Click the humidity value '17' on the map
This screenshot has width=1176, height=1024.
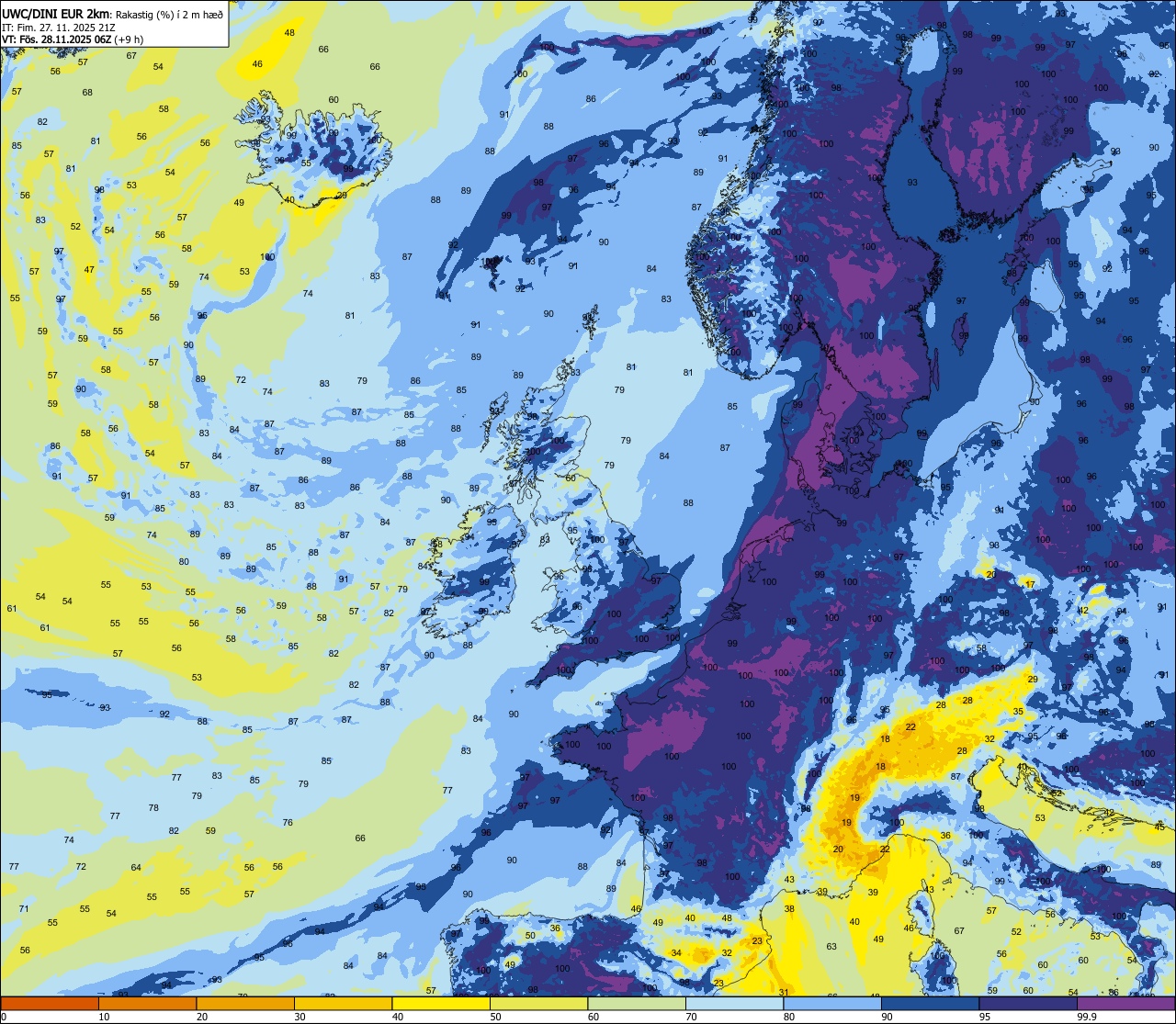coord(1030,584)
